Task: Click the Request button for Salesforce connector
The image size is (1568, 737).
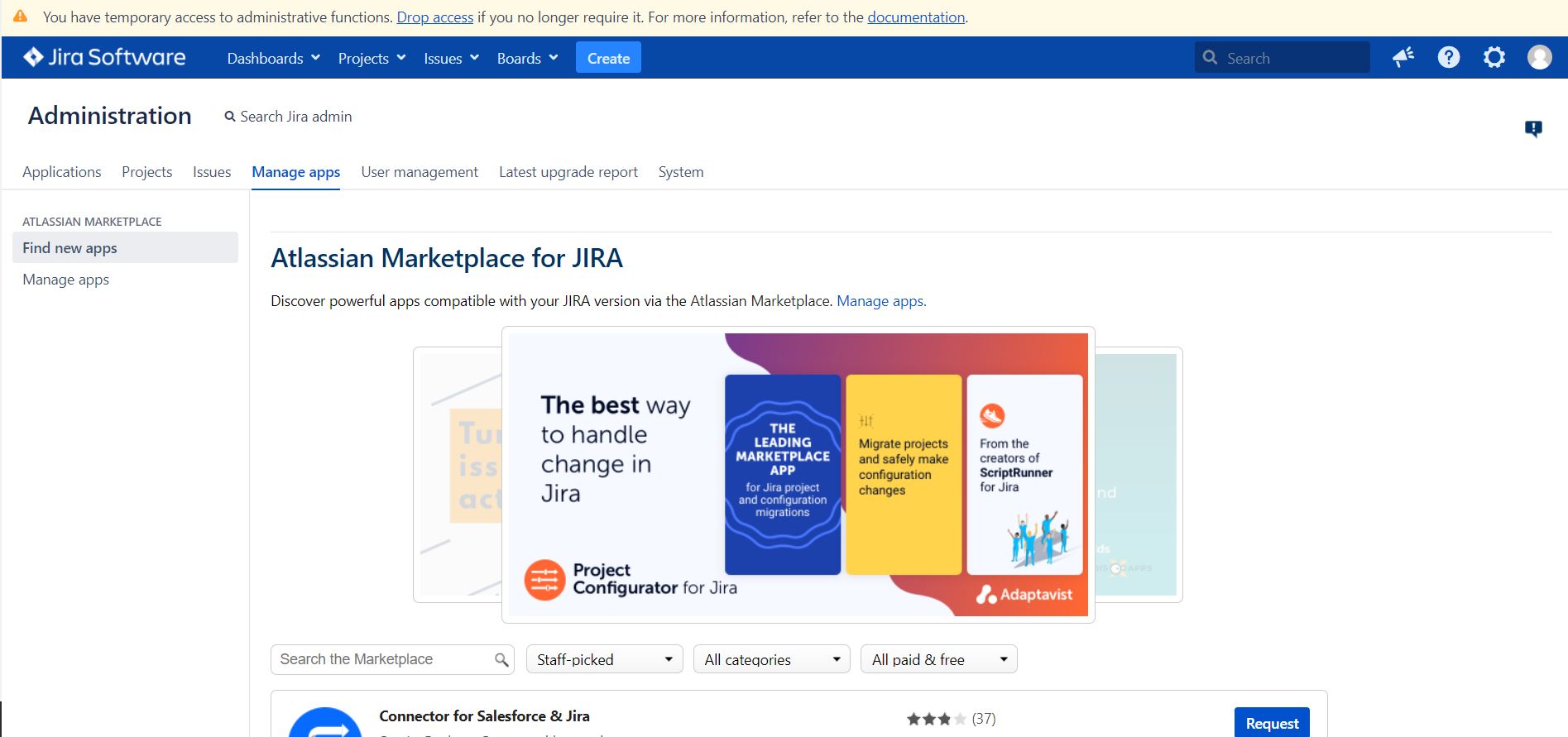Action: point(1272,722)
